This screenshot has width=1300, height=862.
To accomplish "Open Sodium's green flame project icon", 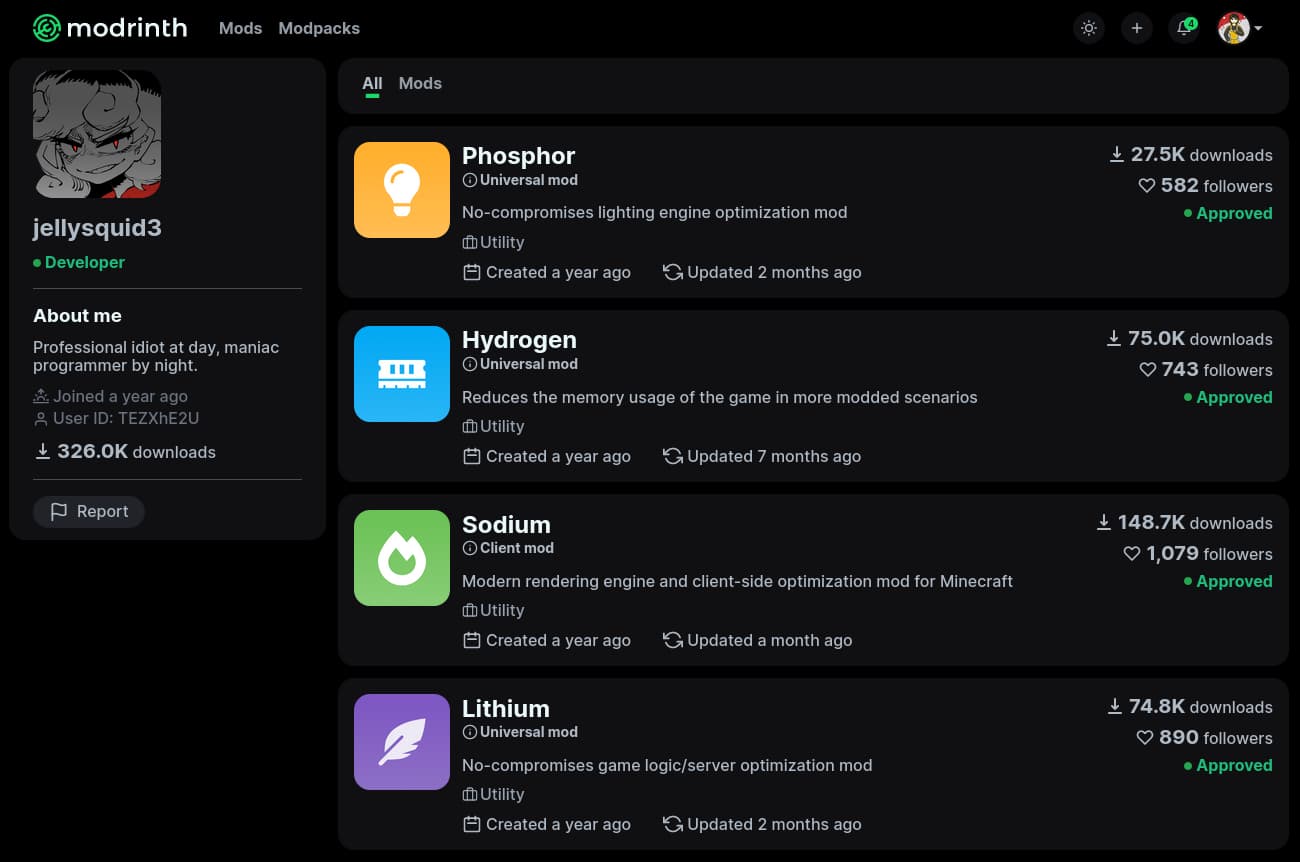I will 401,557.
